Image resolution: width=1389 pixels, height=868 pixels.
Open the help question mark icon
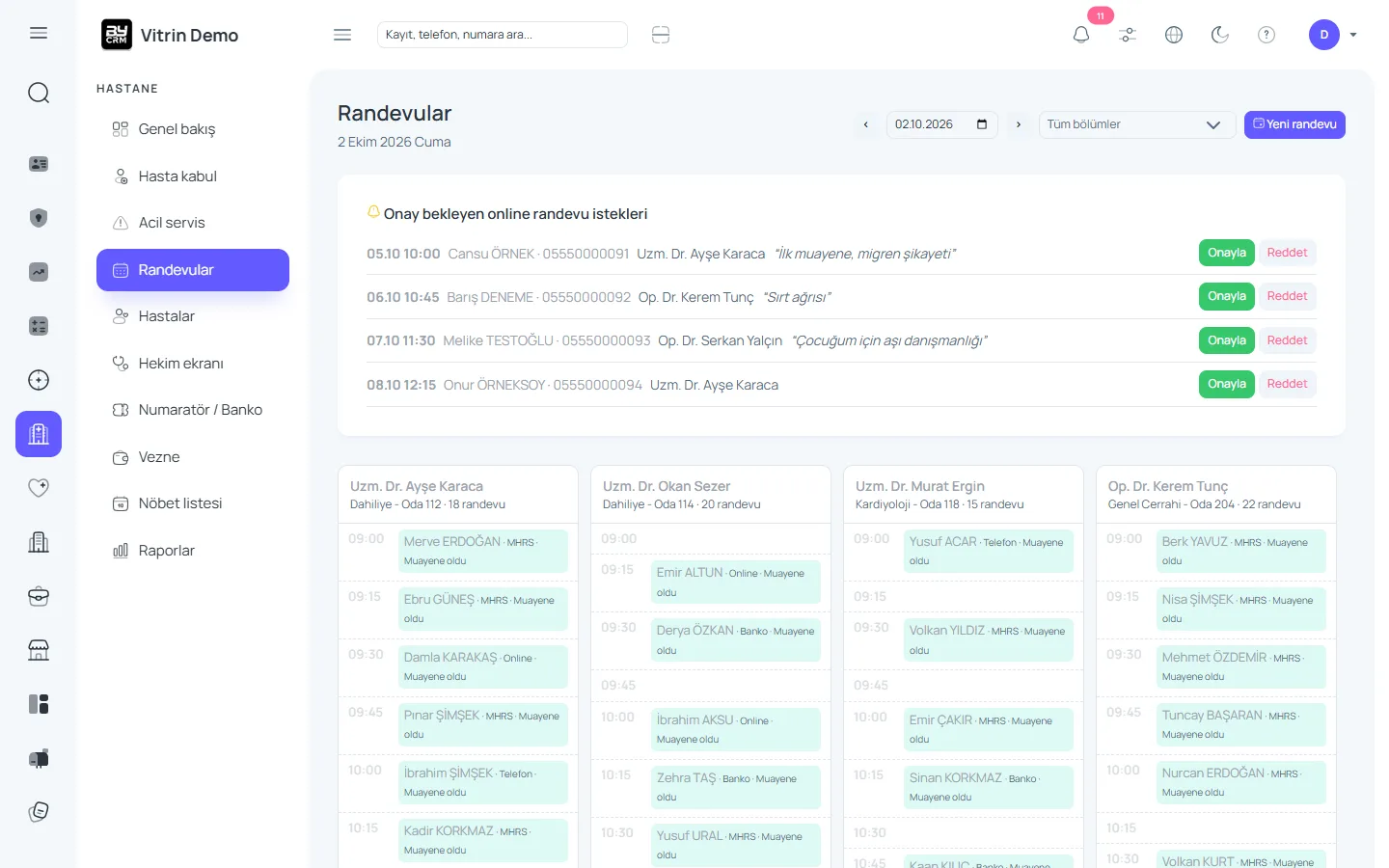click(x=1266, y=35)
